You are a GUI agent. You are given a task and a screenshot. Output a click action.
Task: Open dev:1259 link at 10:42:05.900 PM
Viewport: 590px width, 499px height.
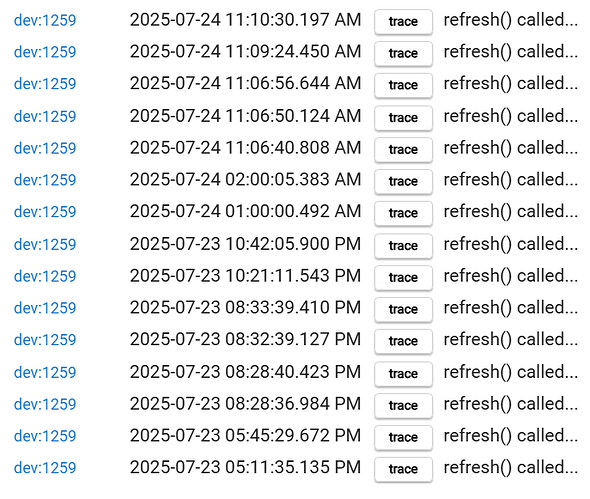click(45, 245)
